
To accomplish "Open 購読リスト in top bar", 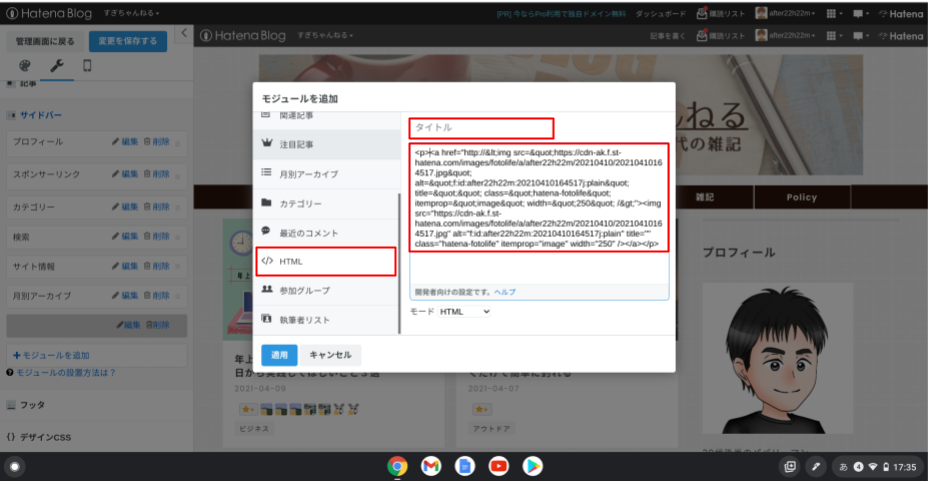I will click(720, 14).
